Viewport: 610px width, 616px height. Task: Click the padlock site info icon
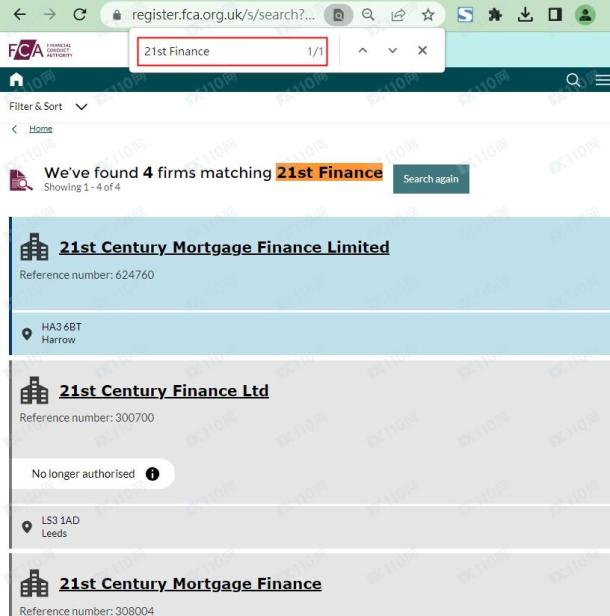(x=117, y=15)
